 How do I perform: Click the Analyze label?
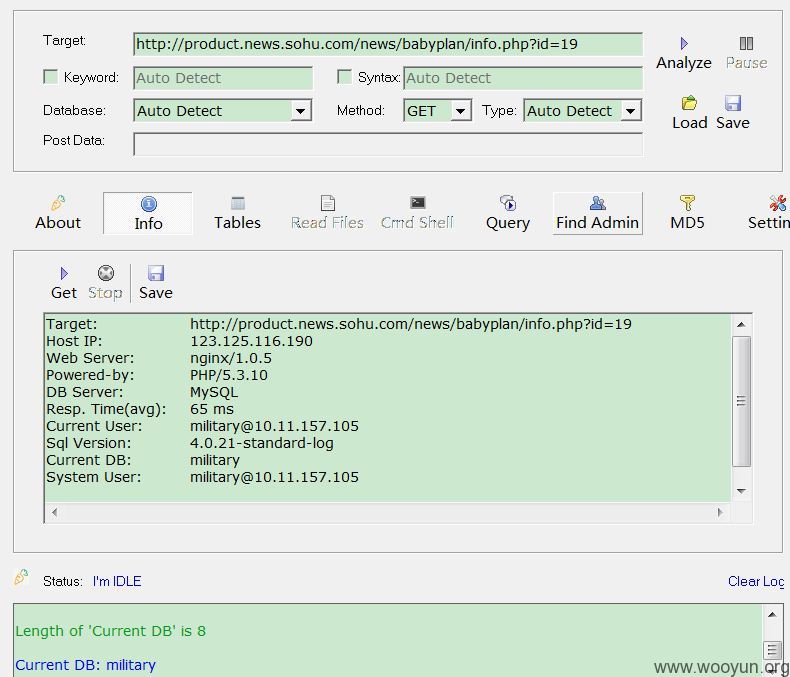[x=684, y=63]
